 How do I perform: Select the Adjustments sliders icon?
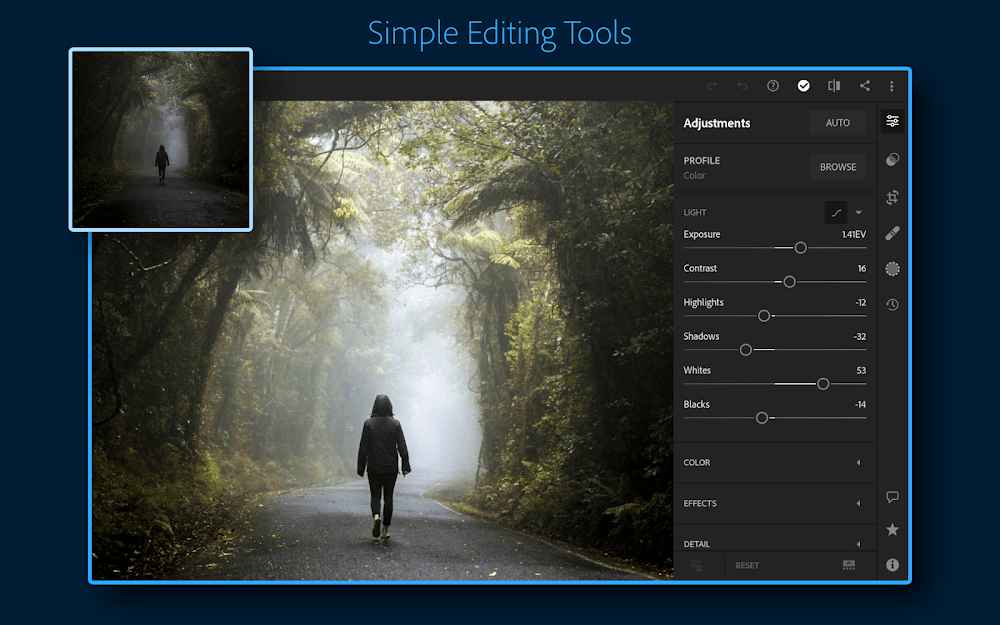coord(891,120)
